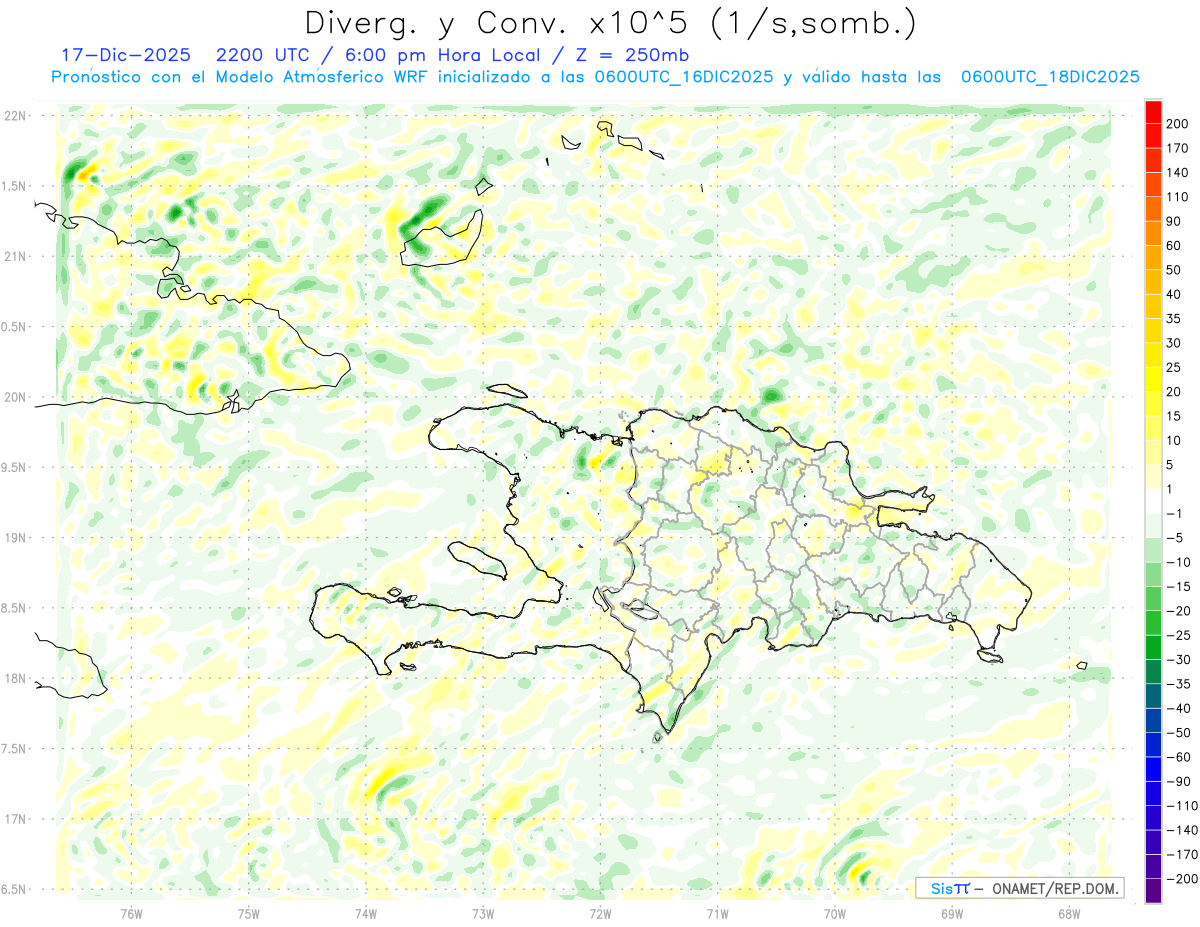1200x927 pixels.
Task: Click the '20N' latitude label
Action: (x=15, y=397)
